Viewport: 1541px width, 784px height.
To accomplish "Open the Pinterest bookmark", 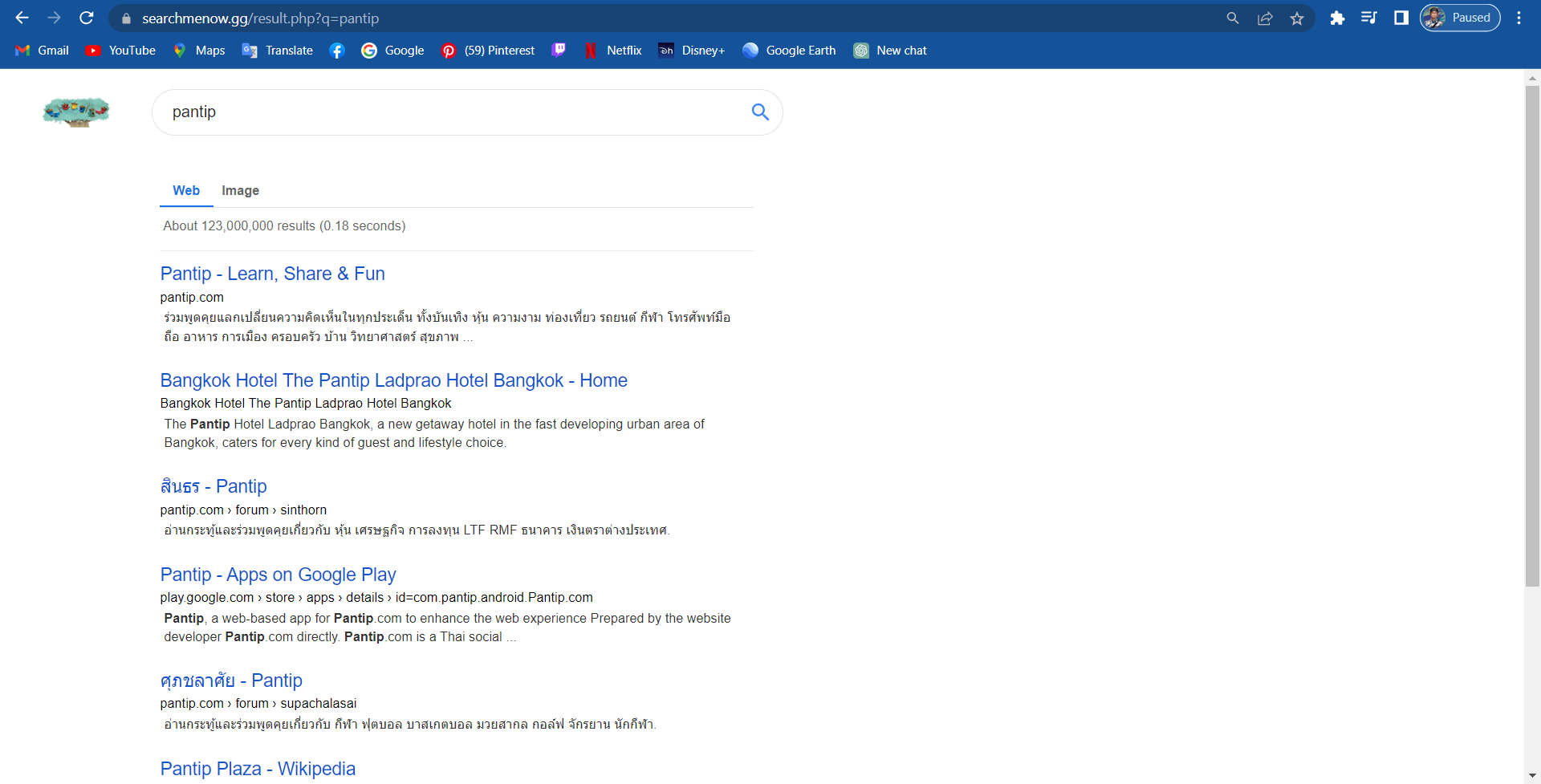I will [488, 51].
